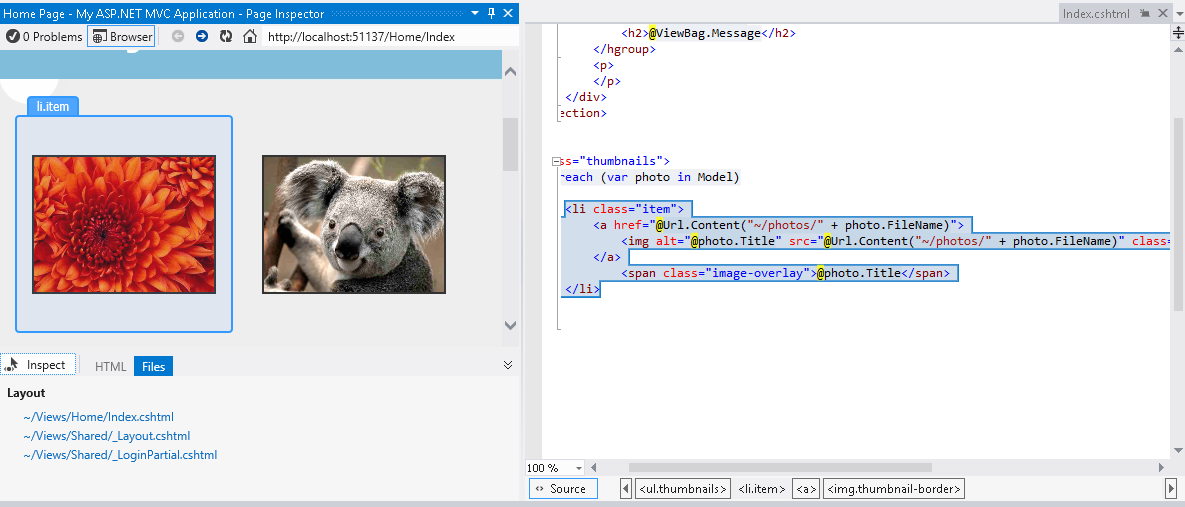Open ~/Views/Shared/_Layout.cshtml link
The image size is (1185, 507).
(106, 436)
